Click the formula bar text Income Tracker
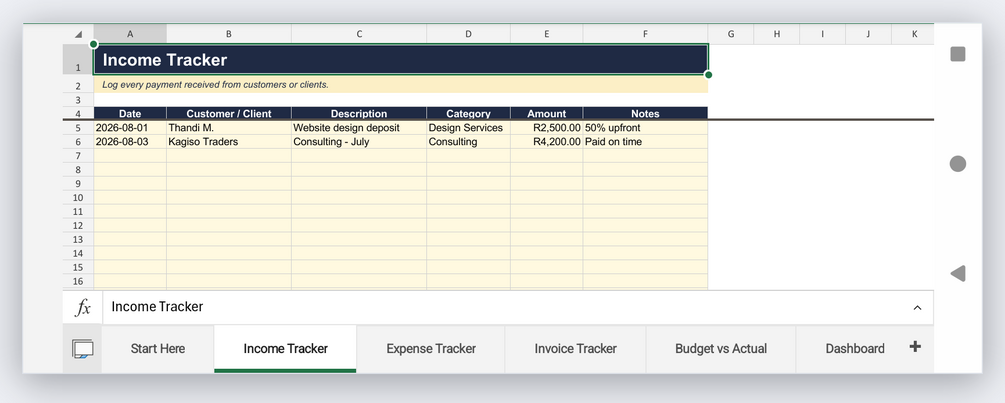Viewport: 1005px width, 403px height. pos(157,307)
